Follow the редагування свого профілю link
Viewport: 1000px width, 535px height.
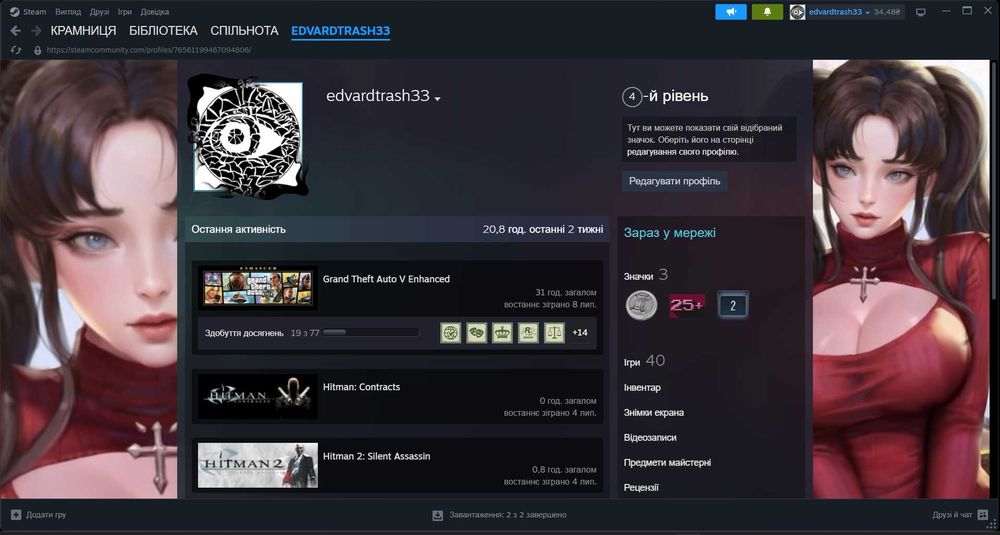point(682,152)
